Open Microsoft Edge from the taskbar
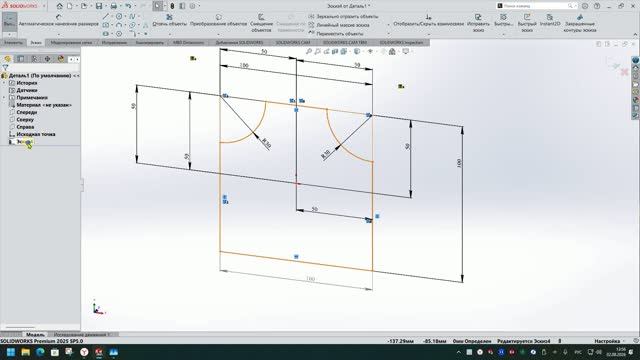This screenshot has width=640, height=360. 40,352
